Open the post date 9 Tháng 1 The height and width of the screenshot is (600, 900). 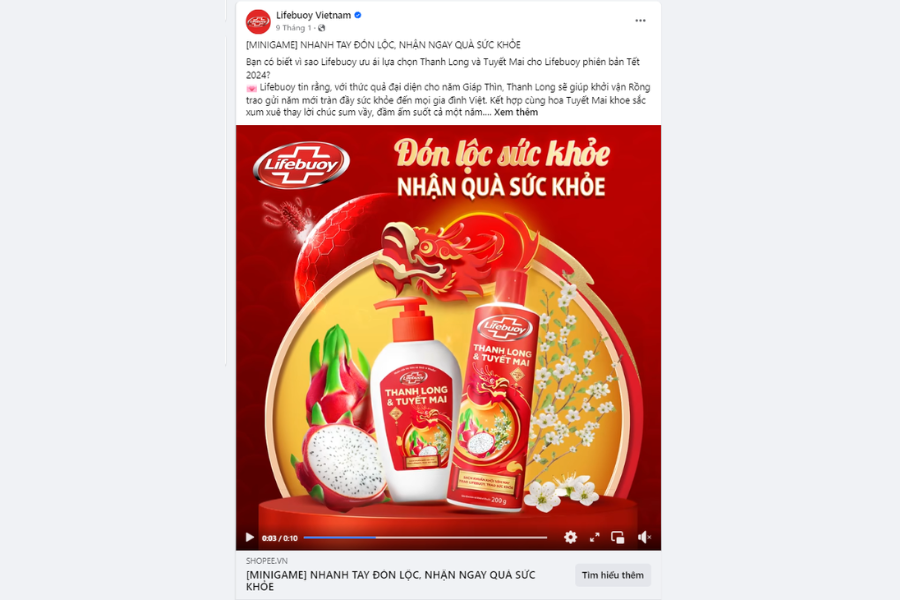click(x=293, y=28)
